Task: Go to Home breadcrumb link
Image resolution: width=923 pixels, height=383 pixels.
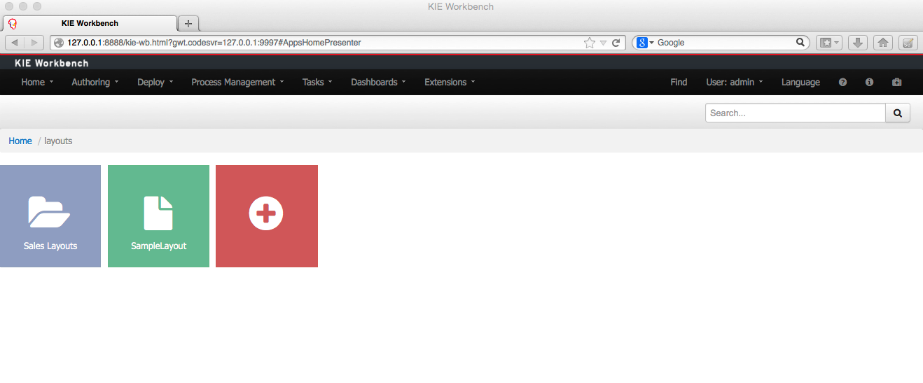Action: [x=20, y=141]
